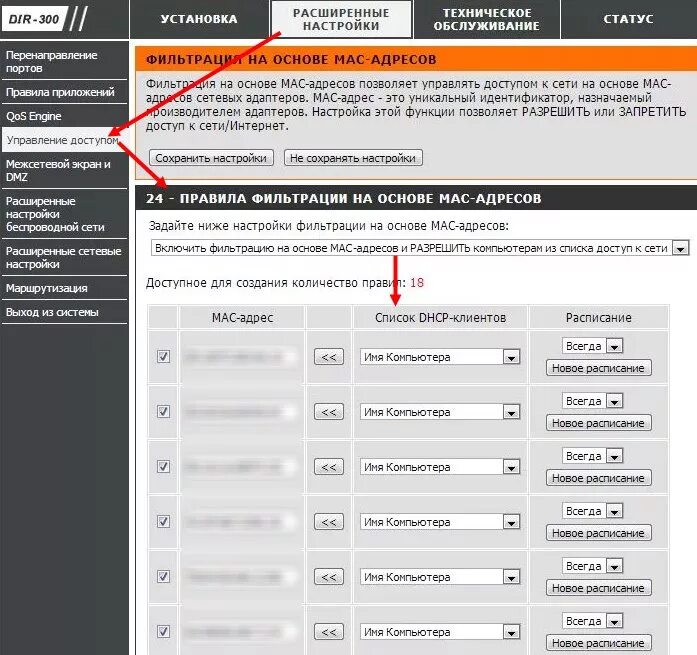Click the << copy button in fifth row
697x655 pixels.
pos(329,577)
